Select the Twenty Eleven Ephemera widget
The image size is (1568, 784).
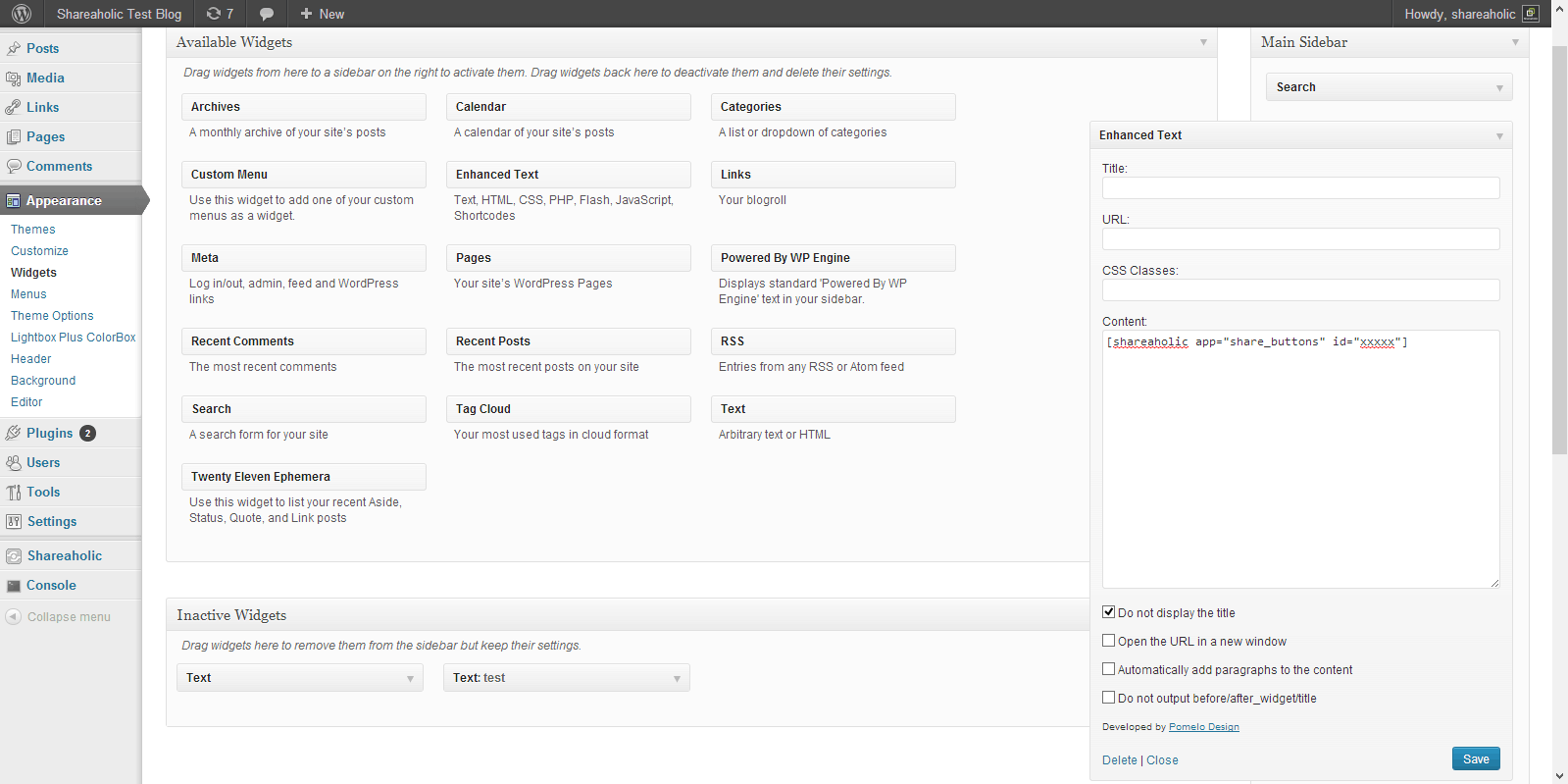click(x=304, y=477)
